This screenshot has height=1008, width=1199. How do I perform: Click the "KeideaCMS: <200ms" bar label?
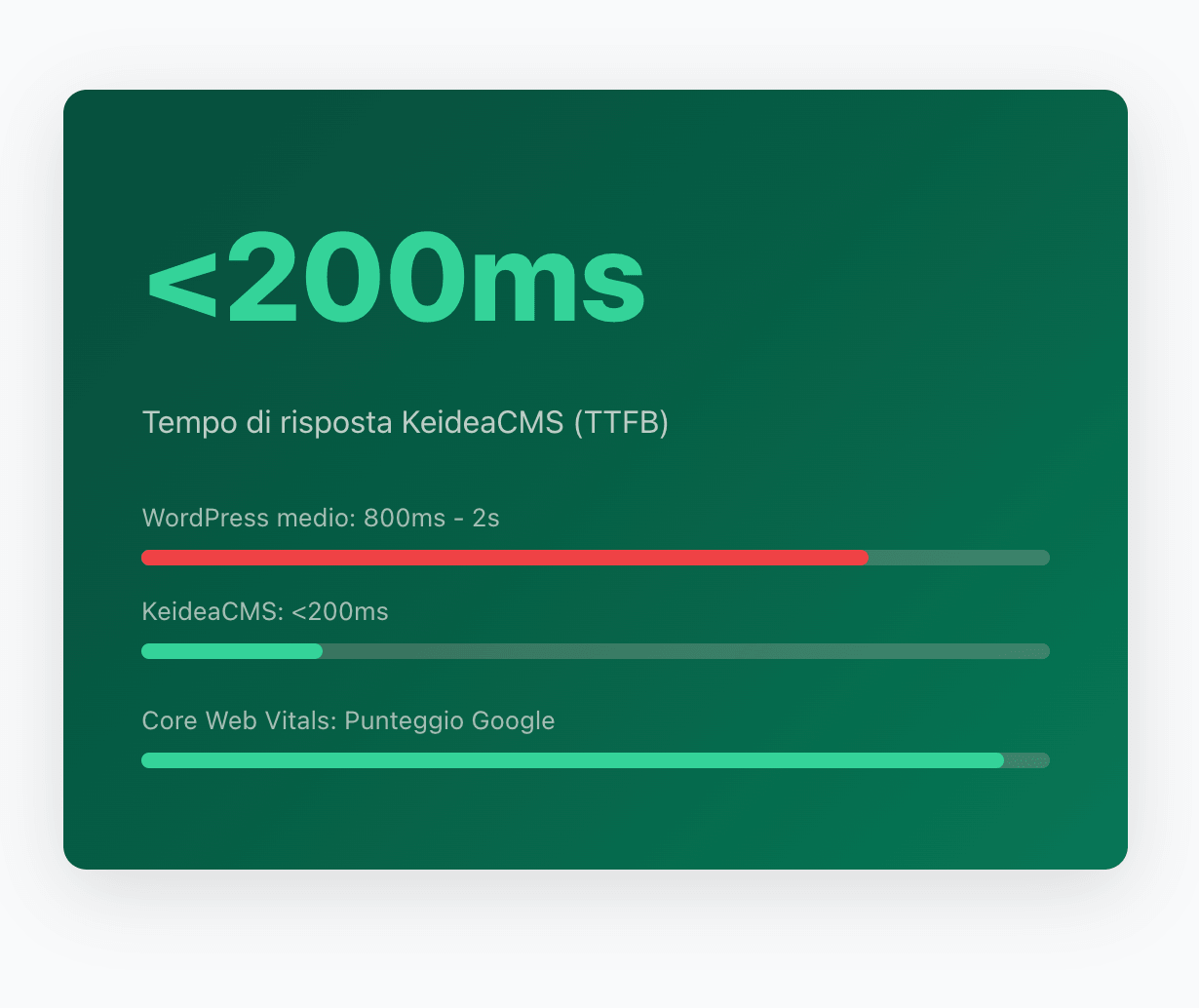265,612
